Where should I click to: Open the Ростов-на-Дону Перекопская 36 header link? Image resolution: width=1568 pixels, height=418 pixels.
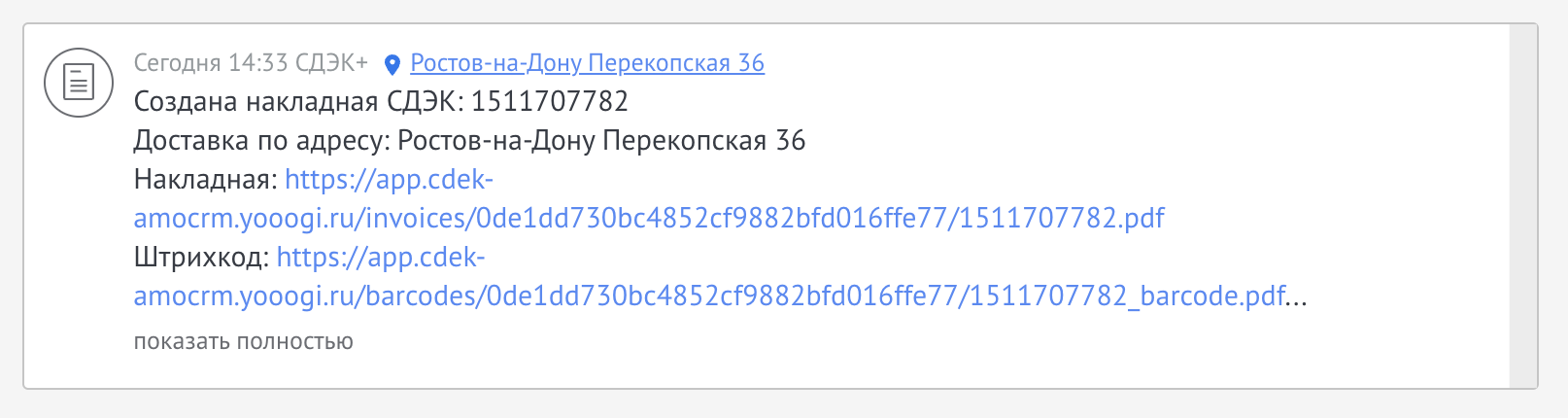point(587,63)
